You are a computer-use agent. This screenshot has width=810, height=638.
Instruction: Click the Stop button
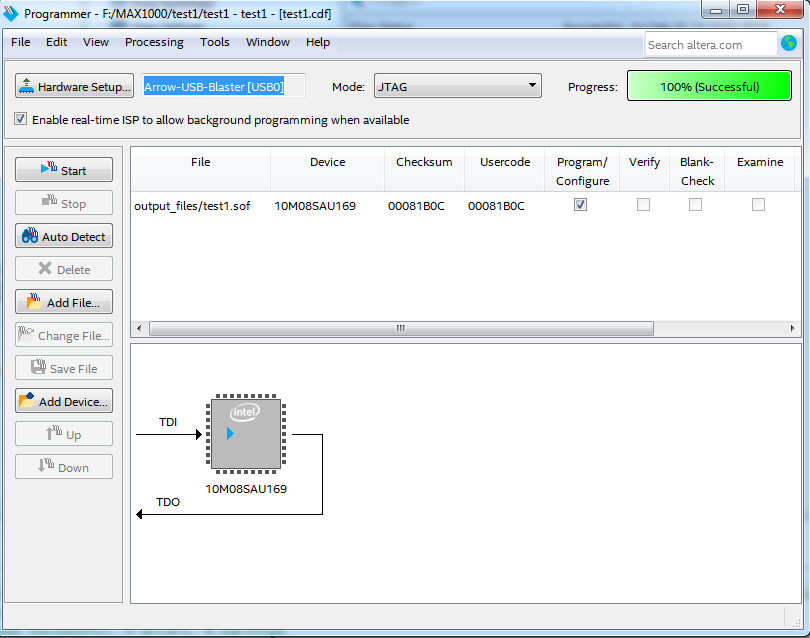tap(64, 203)
